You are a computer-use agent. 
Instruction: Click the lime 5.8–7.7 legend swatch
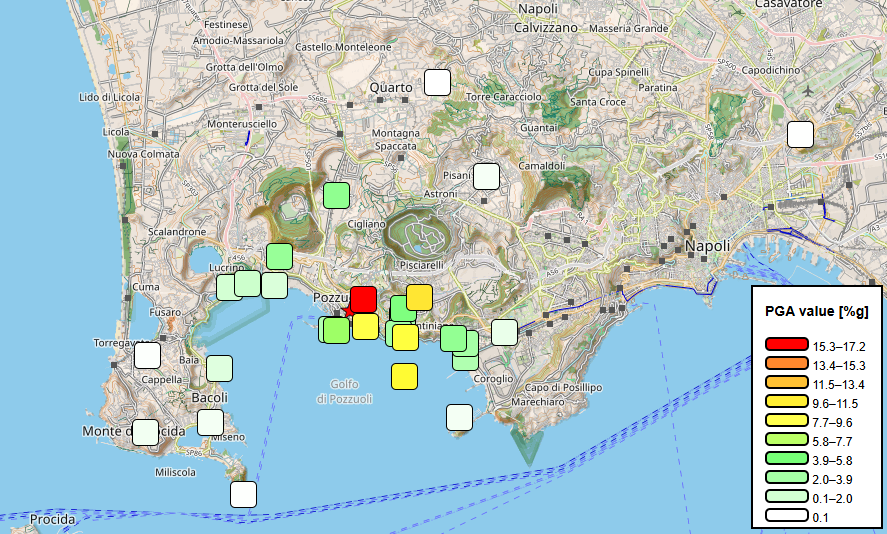click(x=787, y=439)
